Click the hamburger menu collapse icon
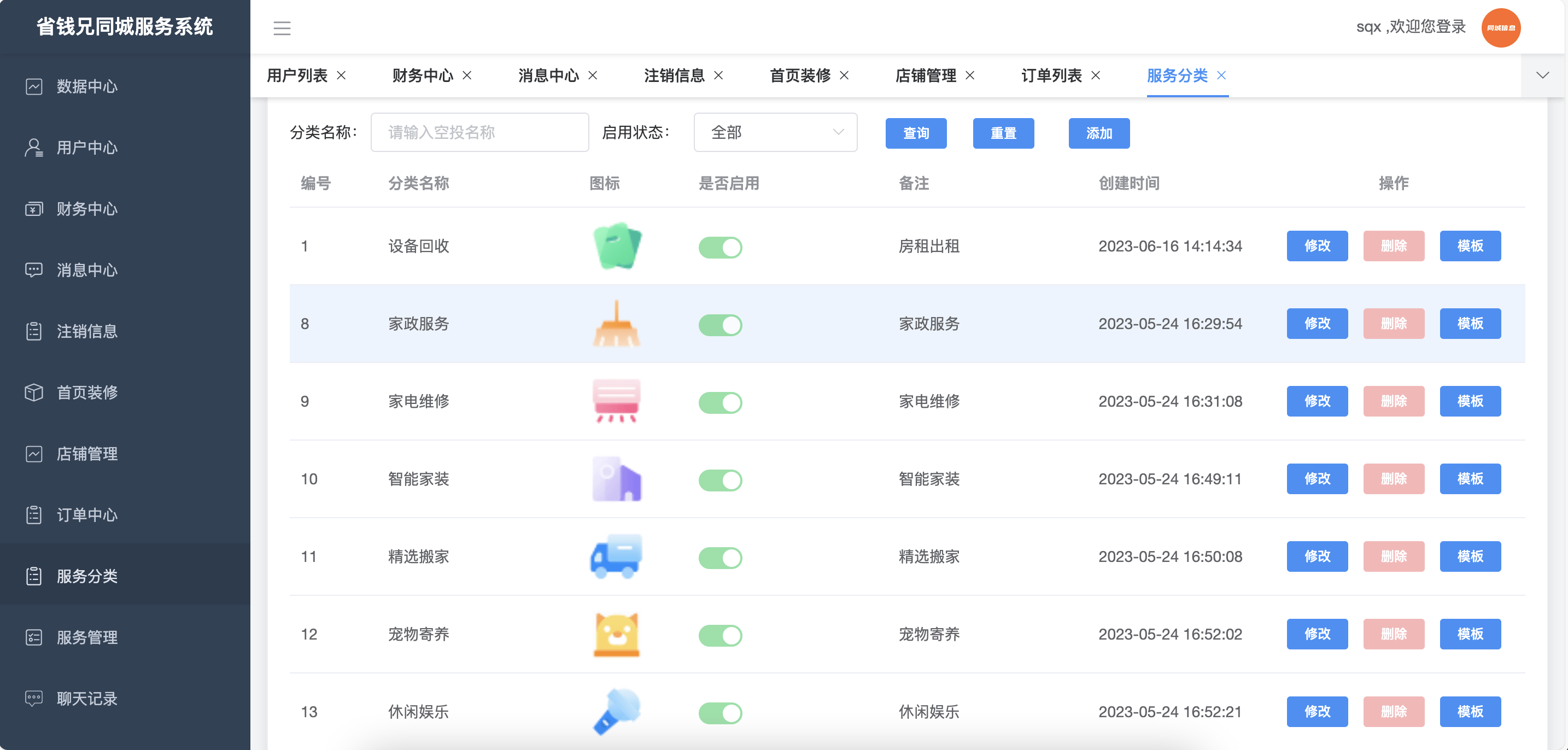The width and height of the screenshot is (1568, 750). [282, 28]
